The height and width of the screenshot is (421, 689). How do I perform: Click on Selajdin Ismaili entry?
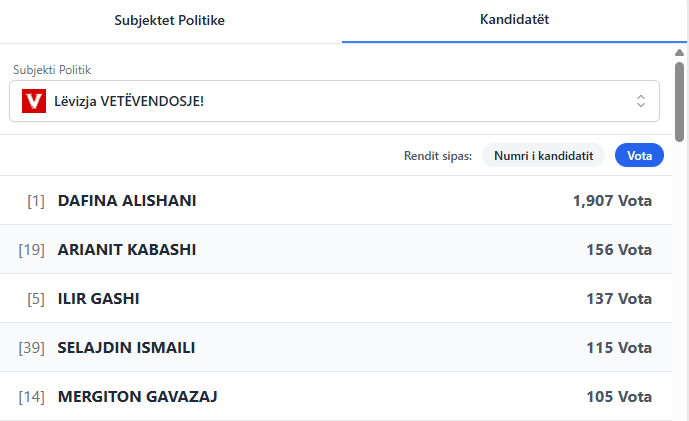pos(126,347)
